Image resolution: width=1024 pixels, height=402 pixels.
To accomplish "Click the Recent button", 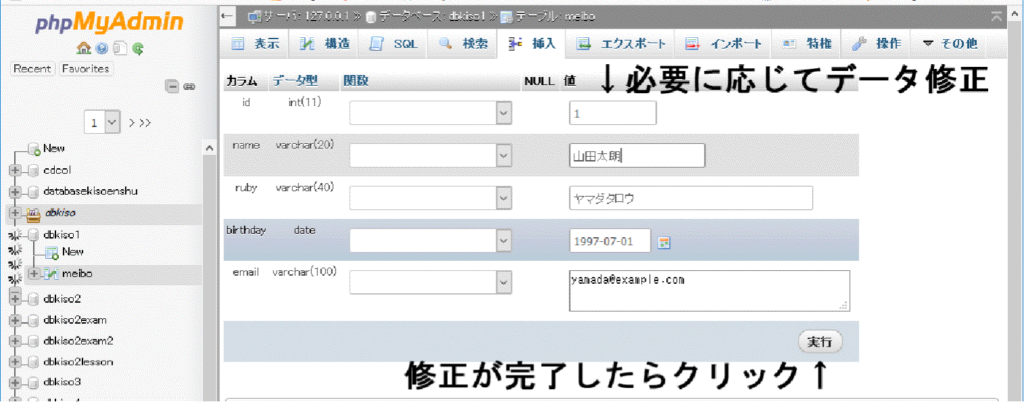I will pyautogui.click(x=33, y=69).
